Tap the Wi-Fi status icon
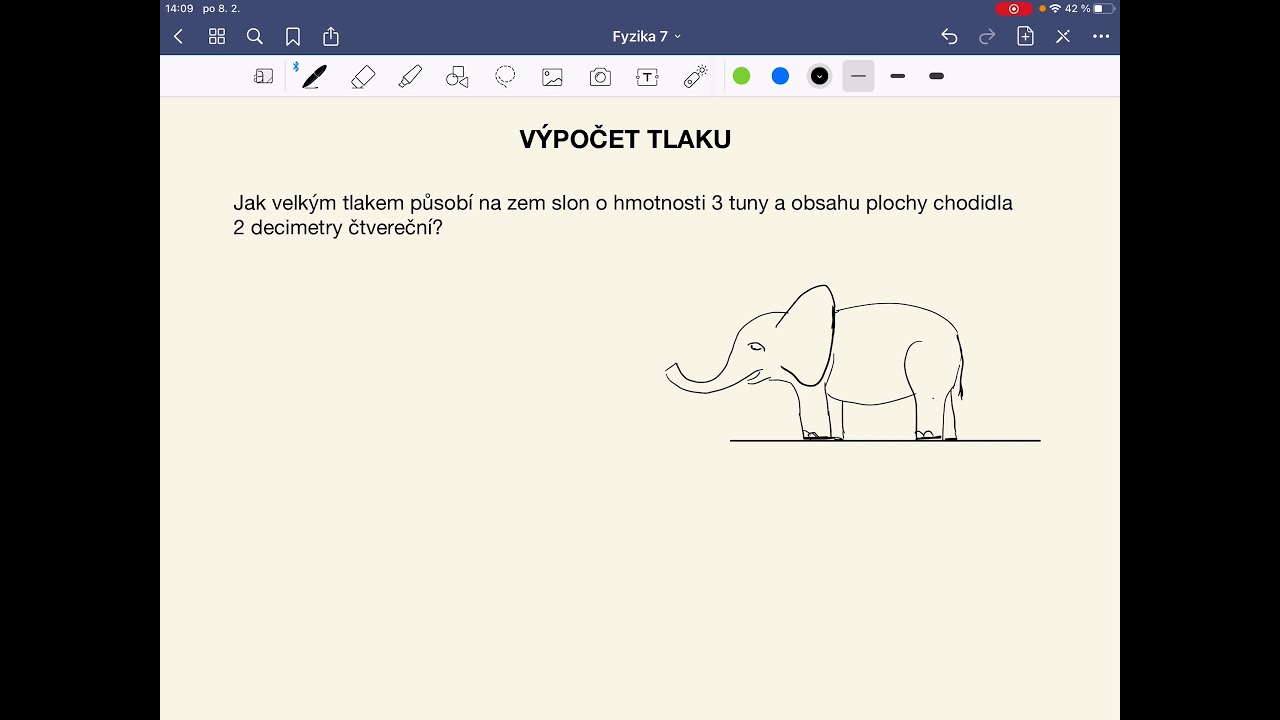The width and height of the screenshot is (1280, 720). tap(1055, 9)
